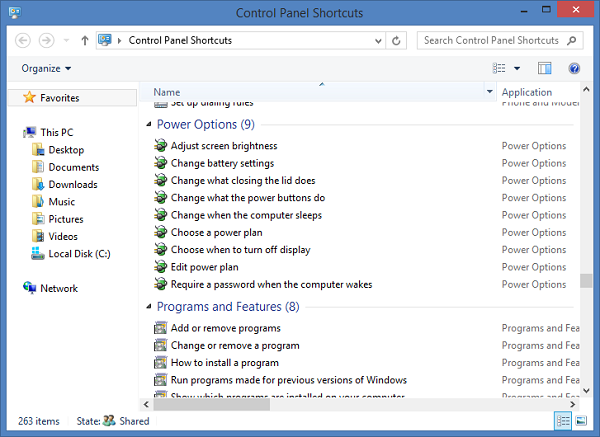Show the preview pane icon

coord(545,69)
